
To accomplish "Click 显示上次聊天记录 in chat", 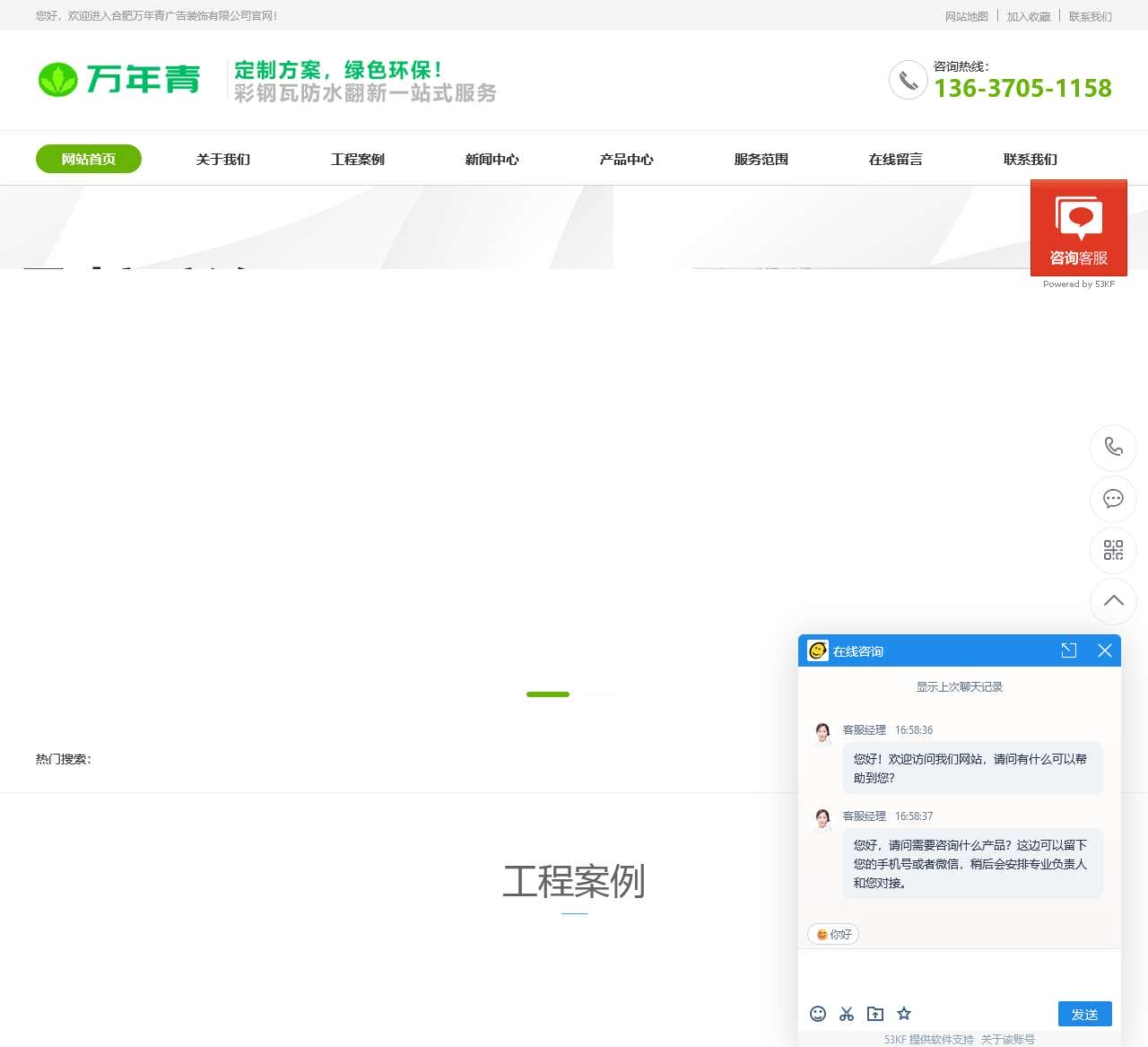I will click(x=960, y=687).
